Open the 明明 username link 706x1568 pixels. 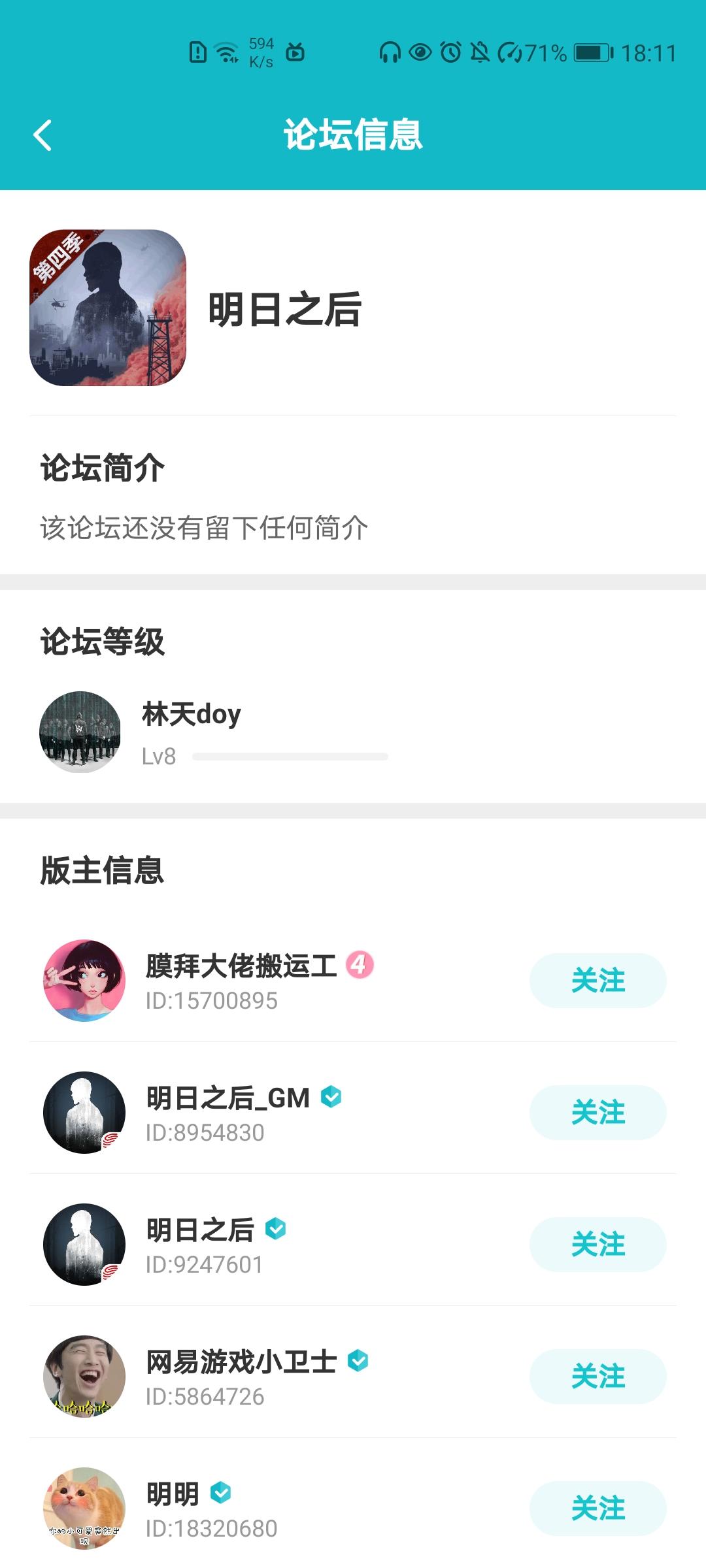coord(173,1494)
